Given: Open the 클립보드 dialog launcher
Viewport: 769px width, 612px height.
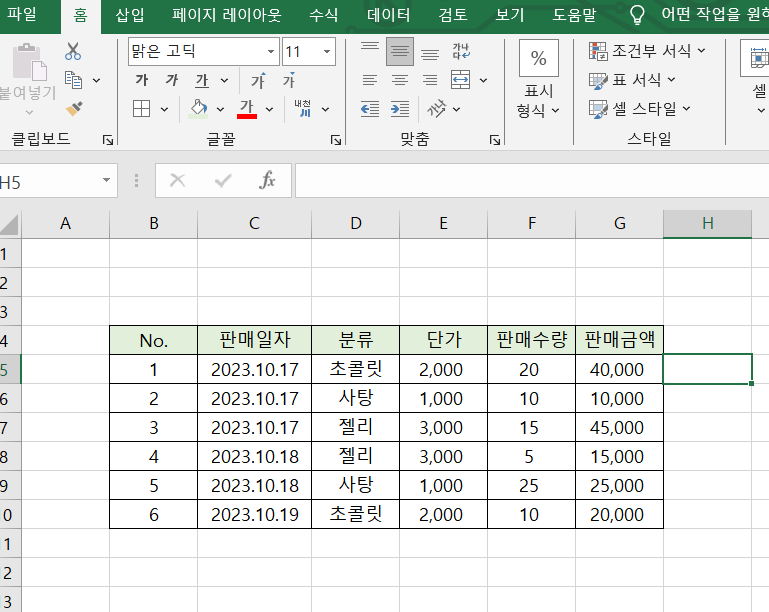Looking at the screenshot, I should tap(108, 141).
